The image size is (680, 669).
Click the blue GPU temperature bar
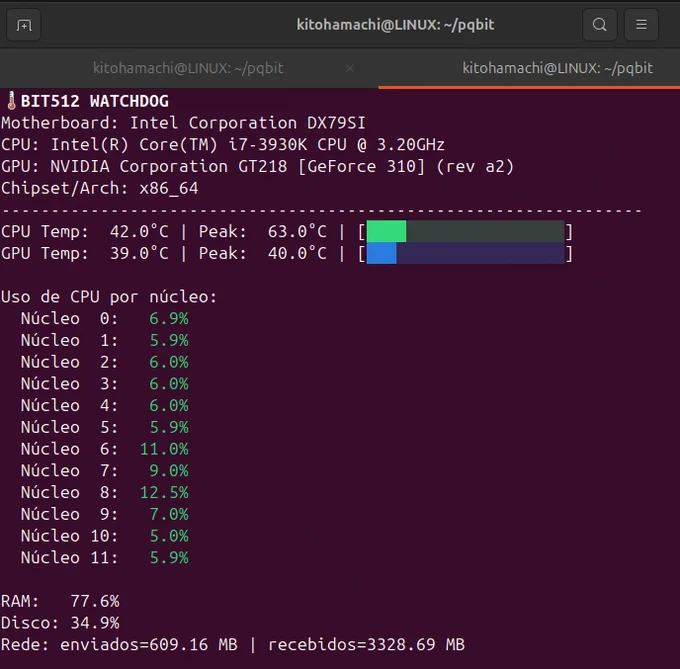click(x=382, y=253)
